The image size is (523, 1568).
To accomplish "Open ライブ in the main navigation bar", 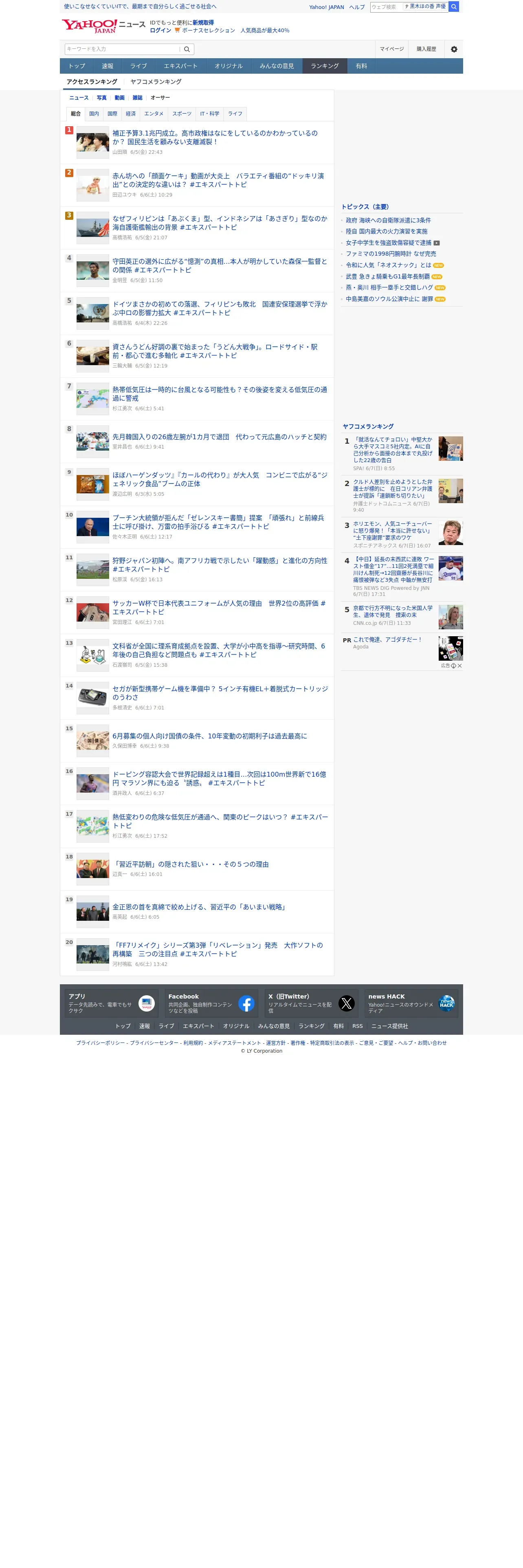I will [138, 66].
